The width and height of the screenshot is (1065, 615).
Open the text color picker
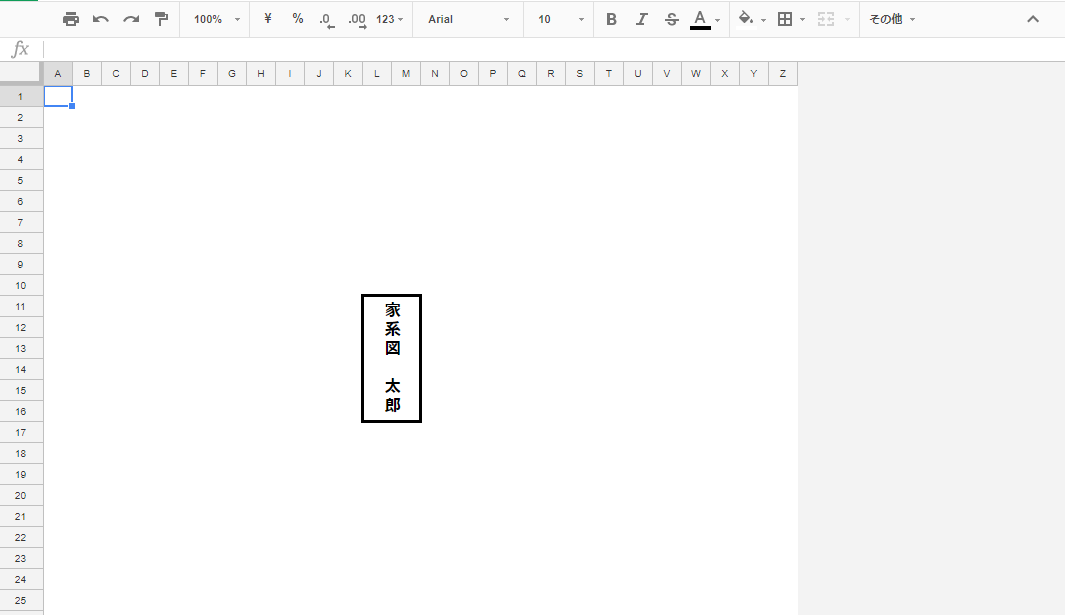(701, 19)
